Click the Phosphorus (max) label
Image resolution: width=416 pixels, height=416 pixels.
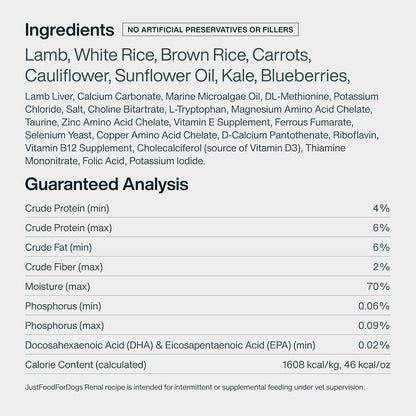click(65, 325)
